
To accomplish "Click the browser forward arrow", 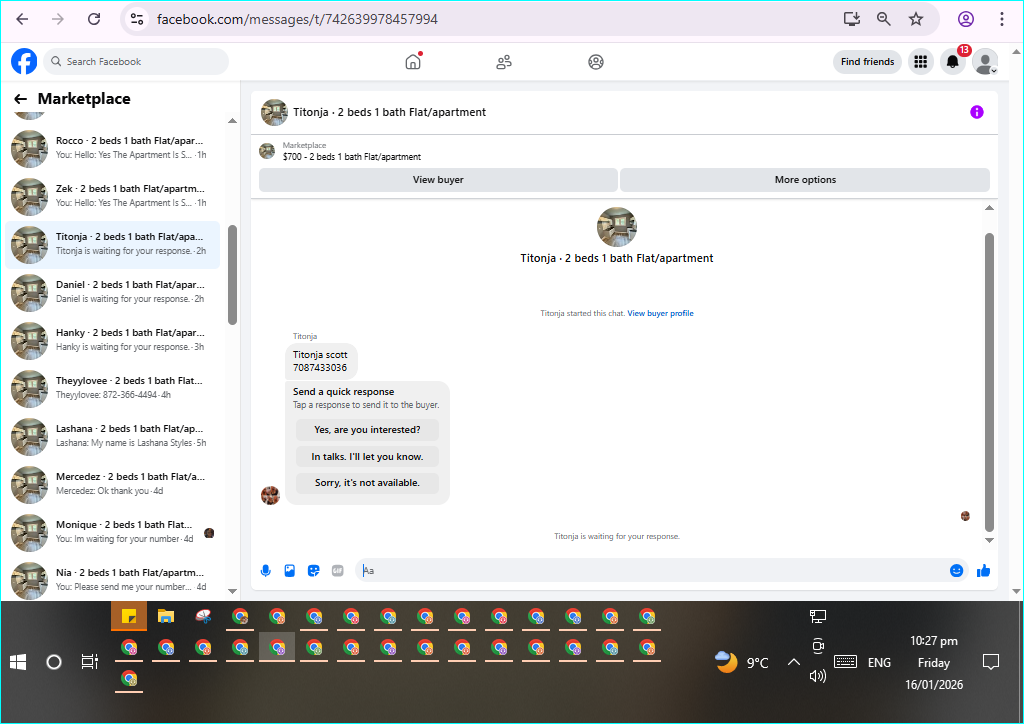I will [x=58, y=19].
